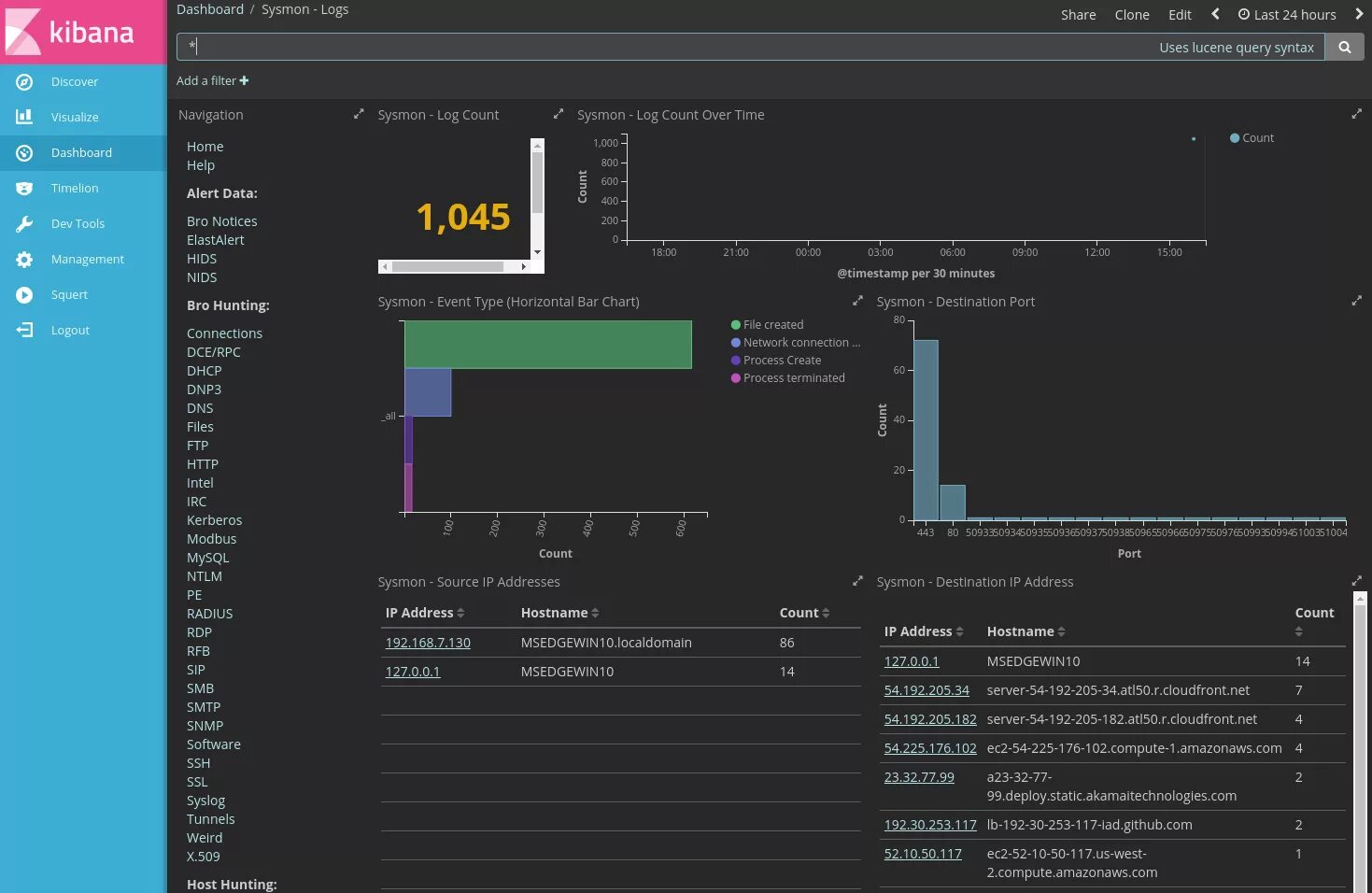Sort Source IP table by Count
The height and width of the screenshot is (893, 1372).
(826, 613)
